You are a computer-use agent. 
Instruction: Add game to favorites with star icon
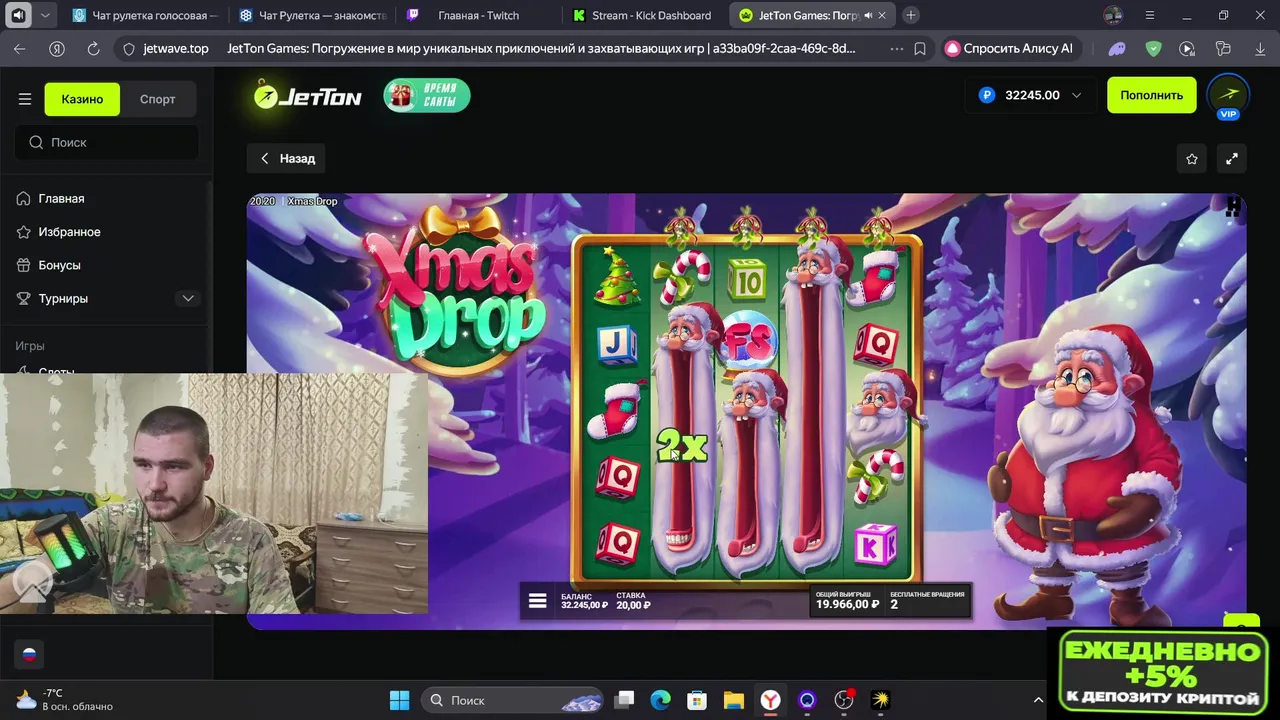[1192, 158]
